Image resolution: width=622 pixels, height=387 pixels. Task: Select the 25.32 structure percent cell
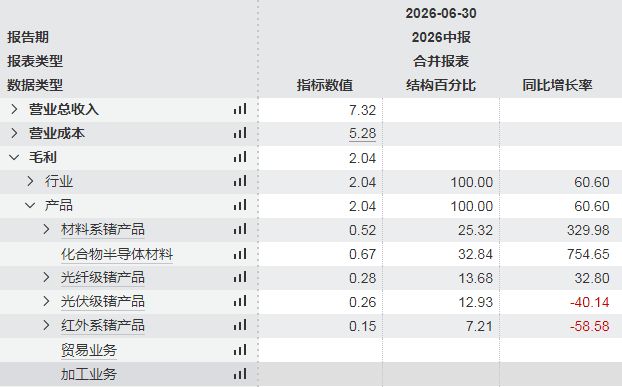coord(476,230)
